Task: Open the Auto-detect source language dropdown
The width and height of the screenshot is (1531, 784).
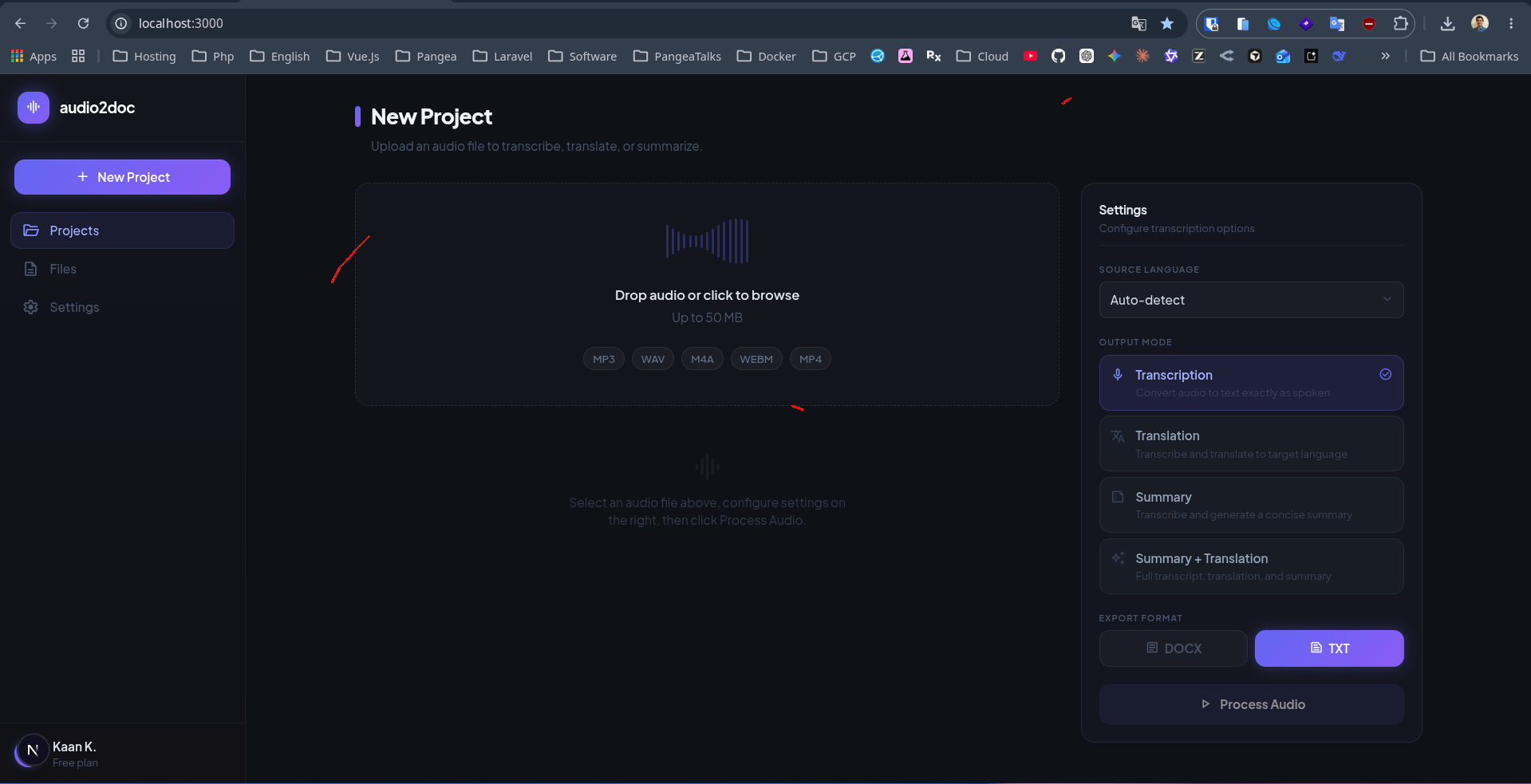Action: 1251,300
